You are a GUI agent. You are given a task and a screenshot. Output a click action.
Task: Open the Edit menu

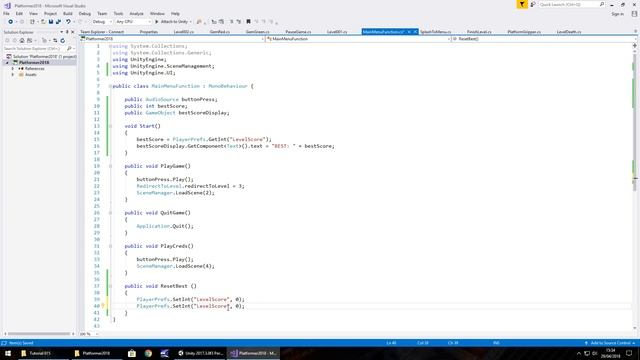[19, 13]
